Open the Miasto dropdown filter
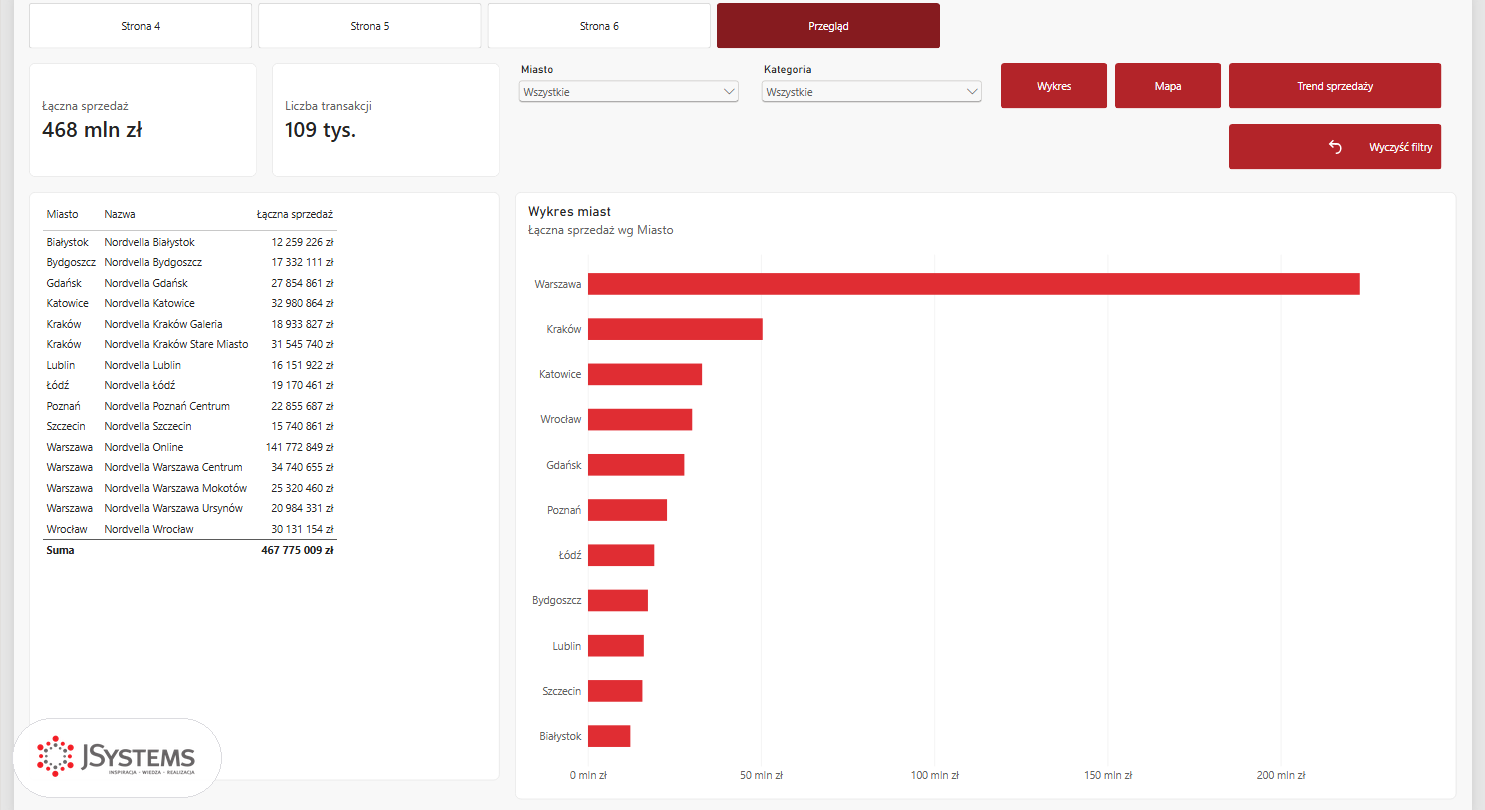This screenshot has width=1485, height=810. [629, 92]
